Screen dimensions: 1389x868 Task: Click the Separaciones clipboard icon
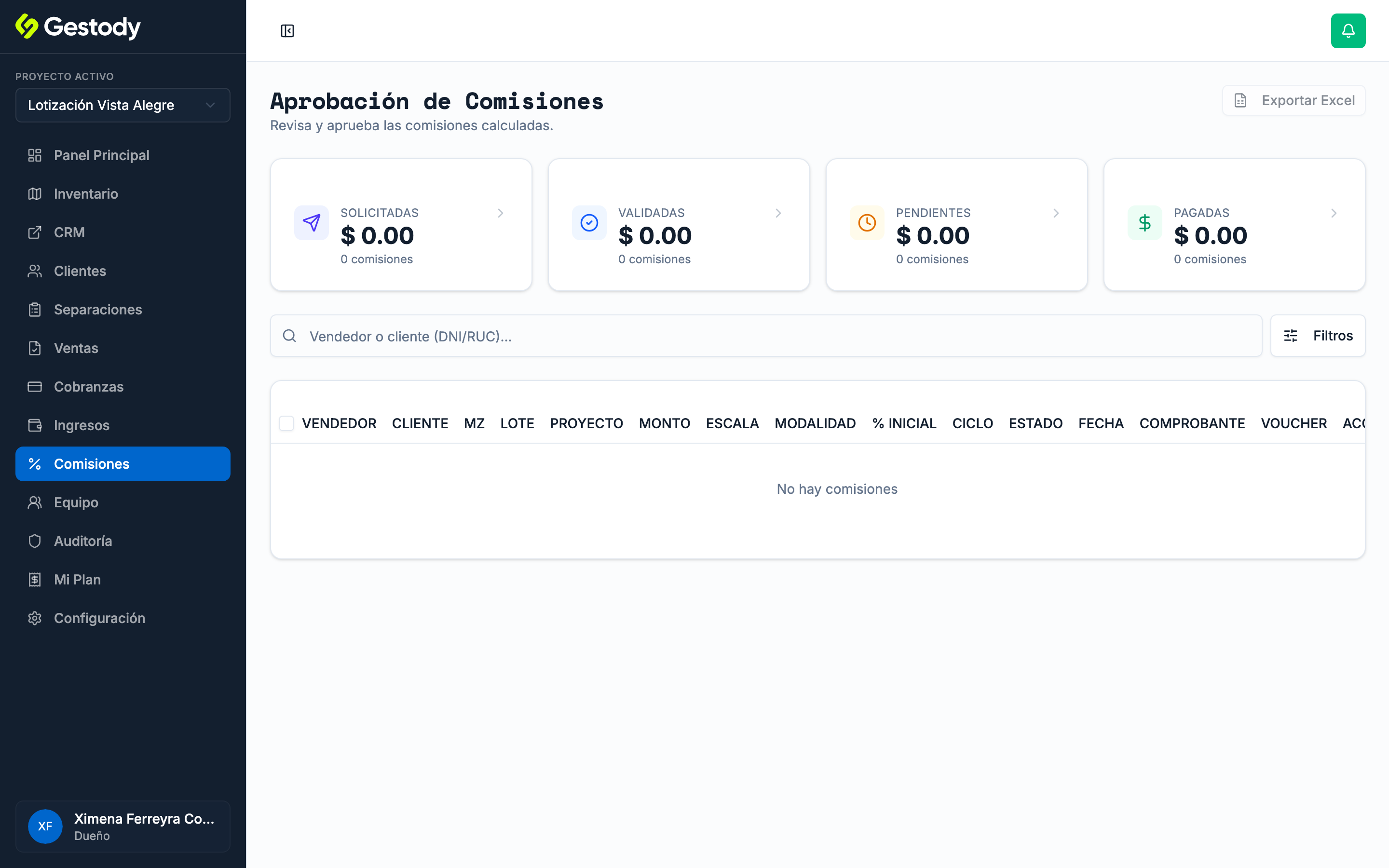[35, 310]
